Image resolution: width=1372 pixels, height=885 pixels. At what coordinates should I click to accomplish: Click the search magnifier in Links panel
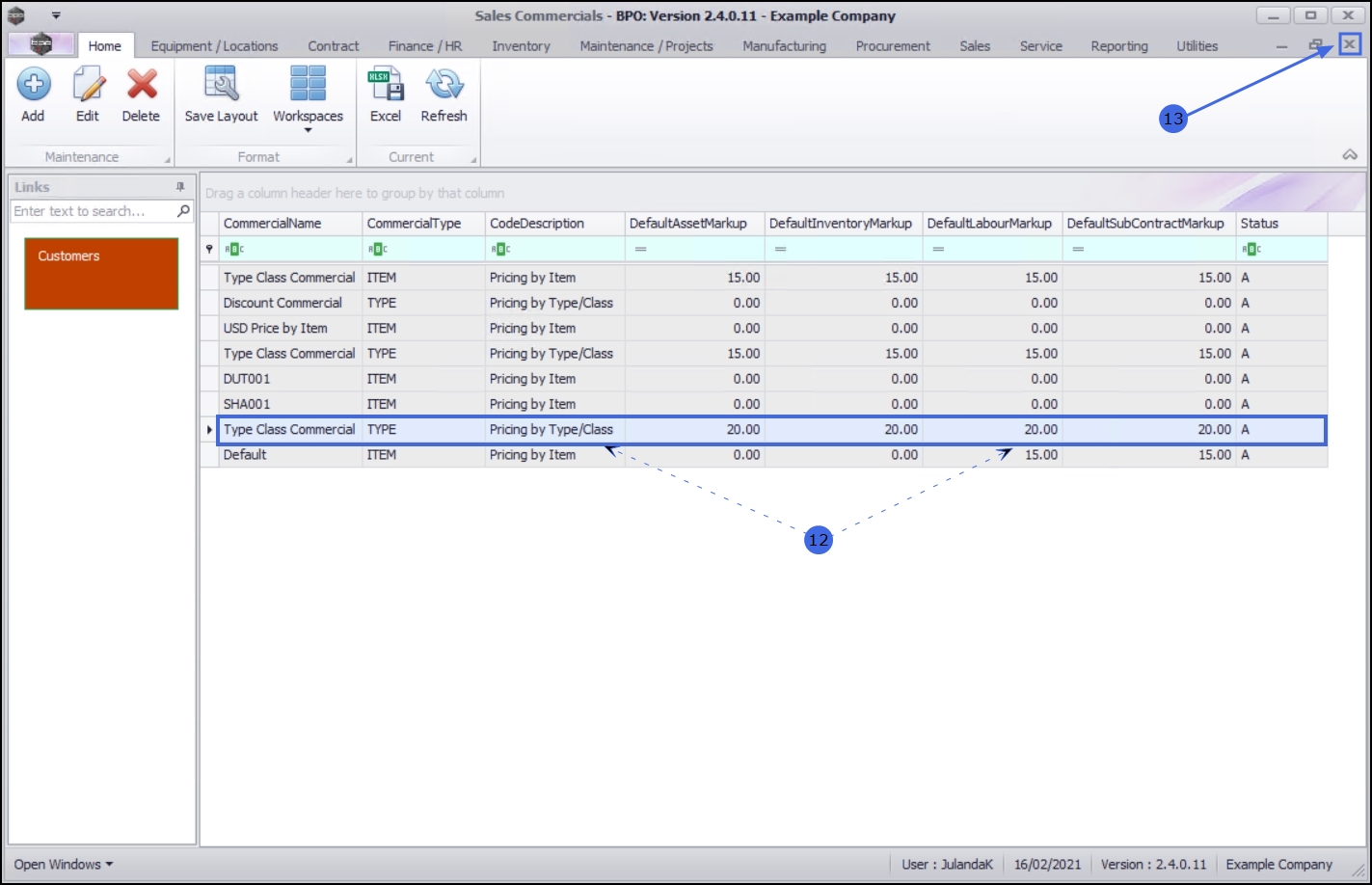pos(183,211)
